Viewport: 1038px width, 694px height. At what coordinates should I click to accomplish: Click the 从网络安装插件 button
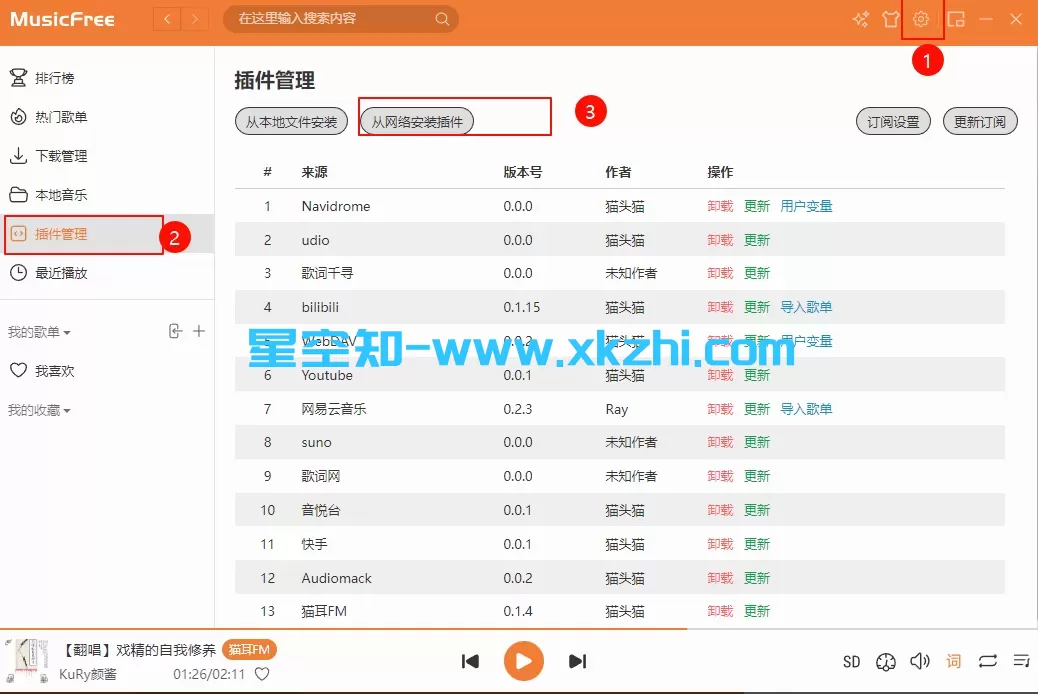tap(418, 120)
